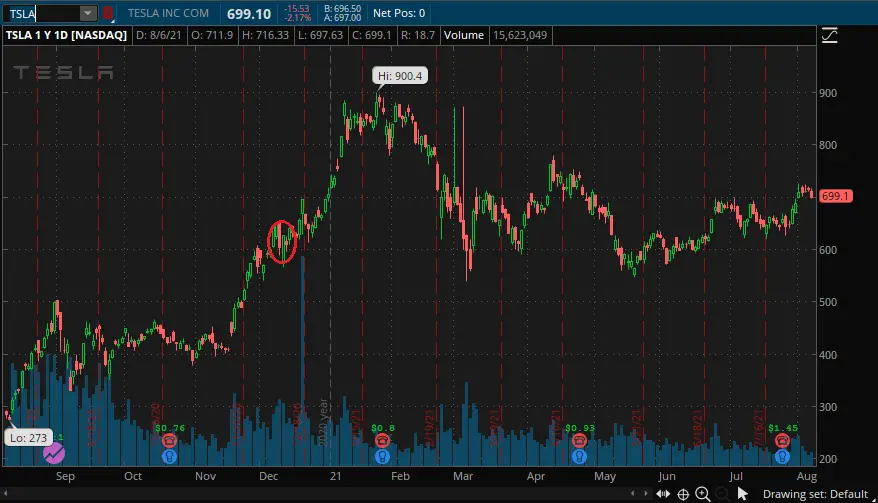The image size is (878, 503).
Task: Click the TSLA 1 Y 1D [NASDAQ] chart title
Action: click(66, 35)
